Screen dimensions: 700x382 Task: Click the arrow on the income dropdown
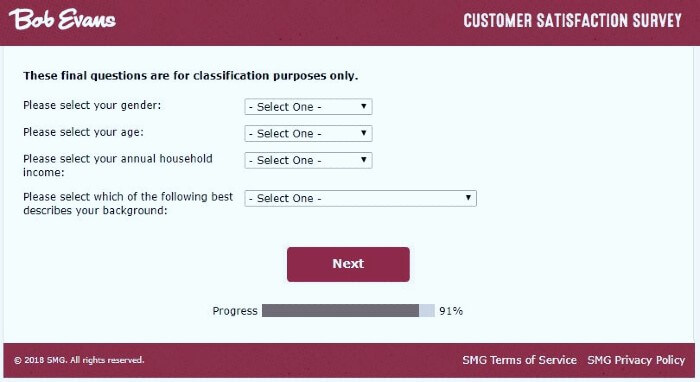[x=364, y=160]
